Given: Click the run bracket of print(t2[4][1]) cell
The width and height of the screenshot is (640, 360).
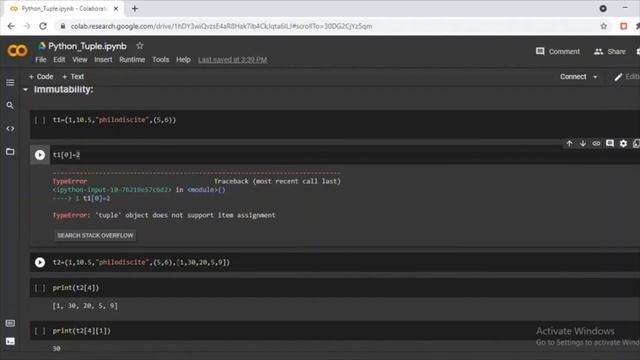Looking at the screenshot, I should [40, 331].
